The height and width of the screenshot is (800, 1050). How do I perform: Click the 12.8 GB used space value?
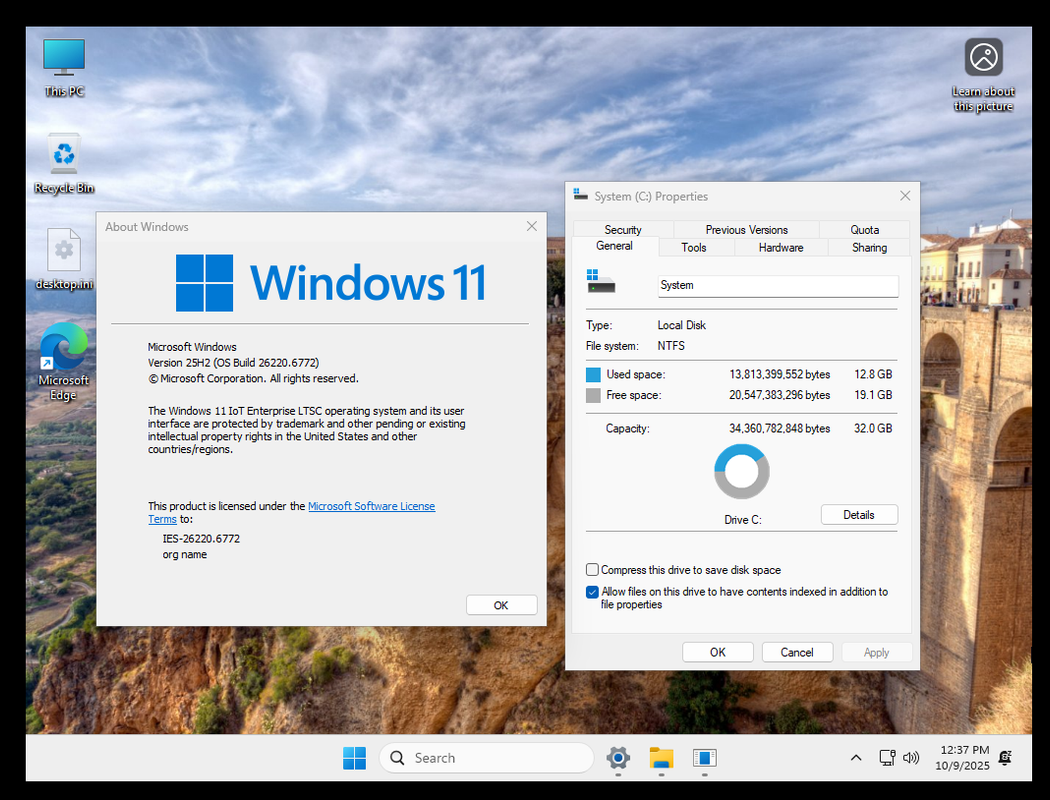click(873, 374)
